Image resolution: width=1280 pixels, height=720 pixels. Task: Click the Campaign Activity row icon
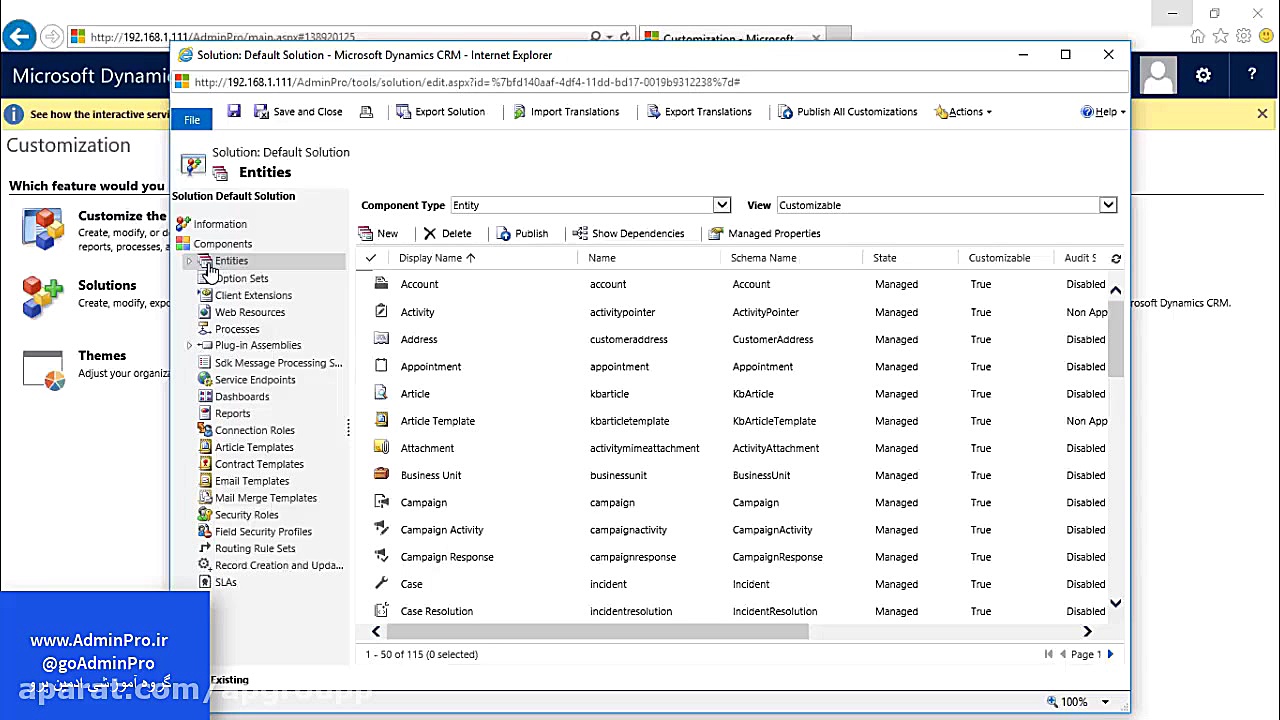[x=381, y=529]
